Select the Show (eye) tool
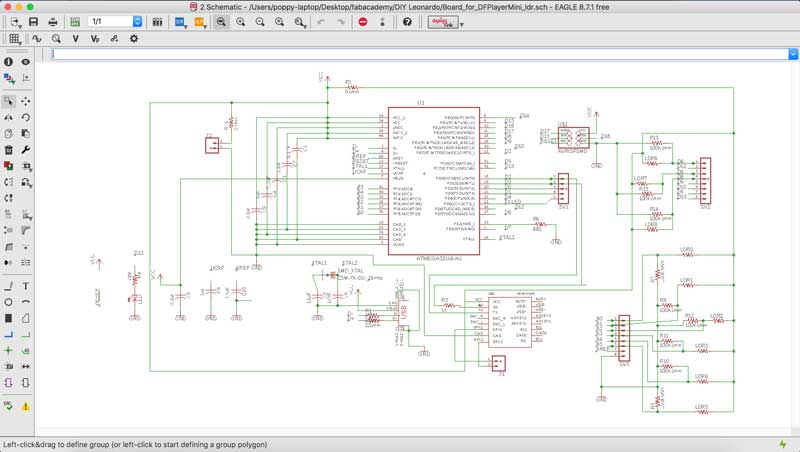This screenshot has width=800, height=452. (26, 62)
